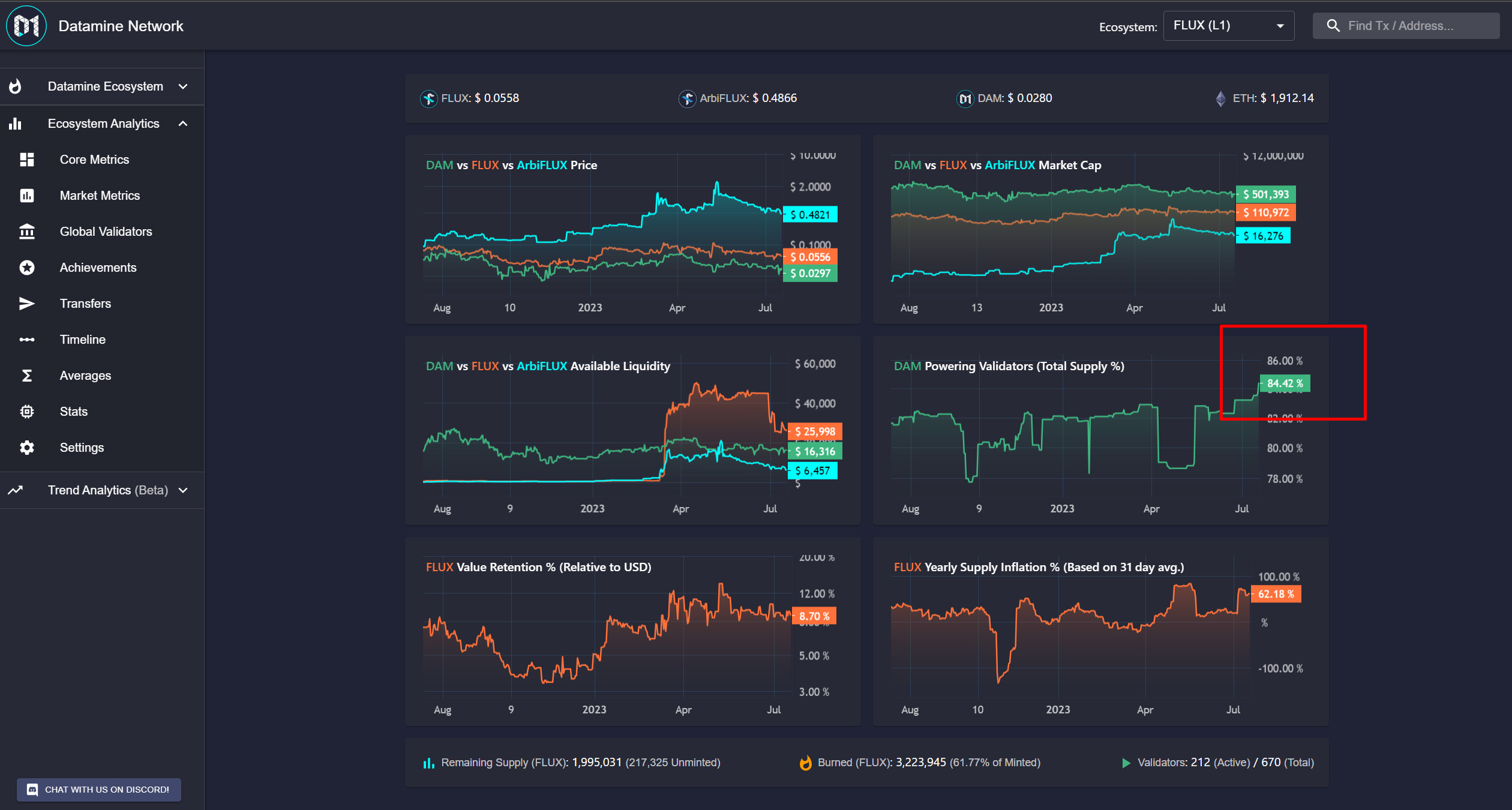The height and width of the screenshot is (810, 1512).
Task: Click the $ 16,276 market cap label
Action: pyautogui.click(x=1263, y=236)
